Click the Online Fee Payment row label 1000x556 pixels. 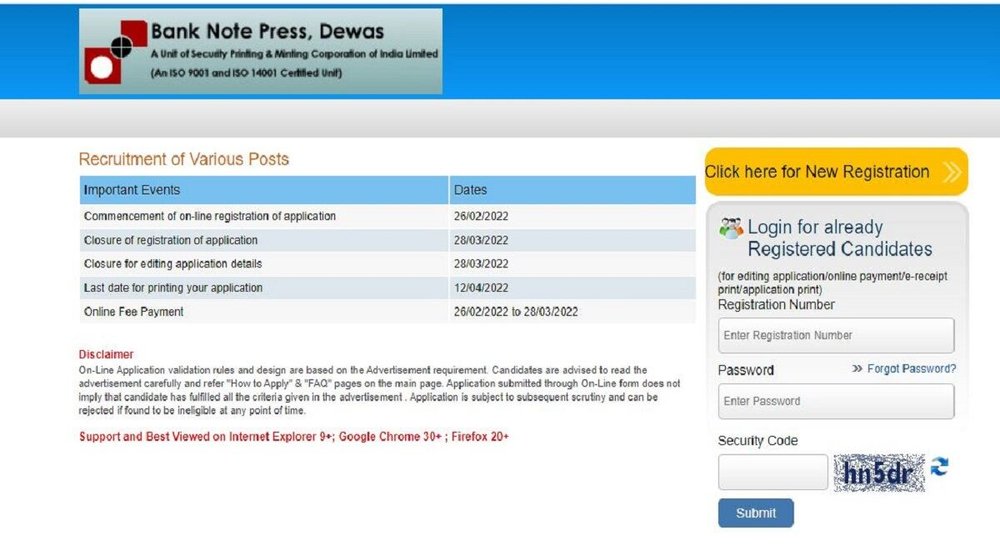[134, 312]
